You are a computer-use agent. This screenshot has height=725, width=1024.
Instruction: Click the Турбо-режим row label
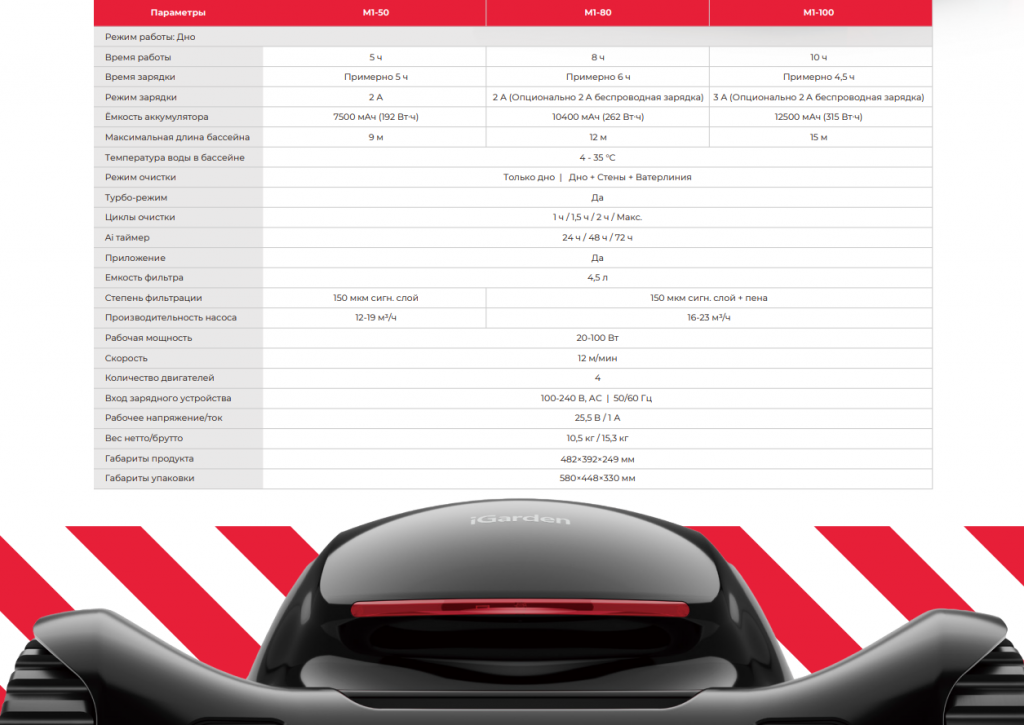coord(136,197)
